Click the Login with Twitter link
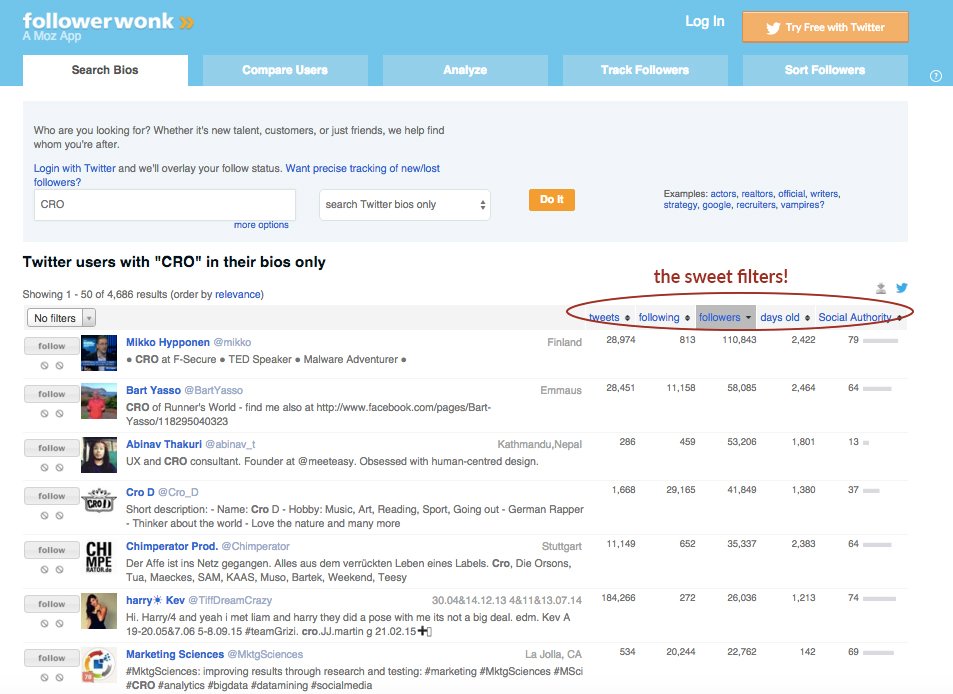Image resolution: width=953 pixels, height=694 pixels. pos(75,168)
